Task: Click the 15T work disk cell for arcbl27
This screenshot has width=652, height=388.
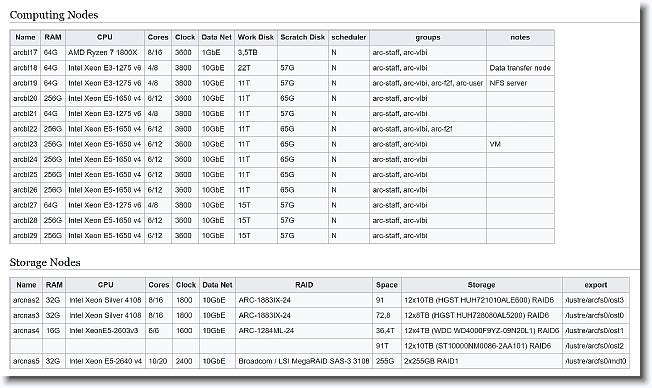Action: (x=256, y=205)
